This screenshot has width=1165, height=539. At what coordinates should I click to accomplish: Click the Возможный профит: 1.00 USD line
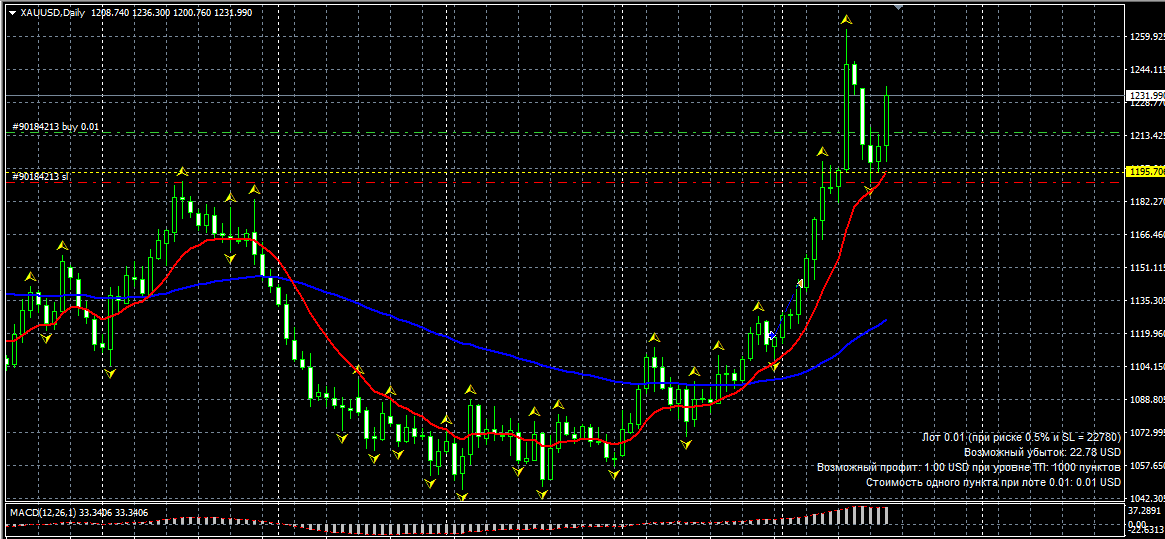tap(969, 468)
